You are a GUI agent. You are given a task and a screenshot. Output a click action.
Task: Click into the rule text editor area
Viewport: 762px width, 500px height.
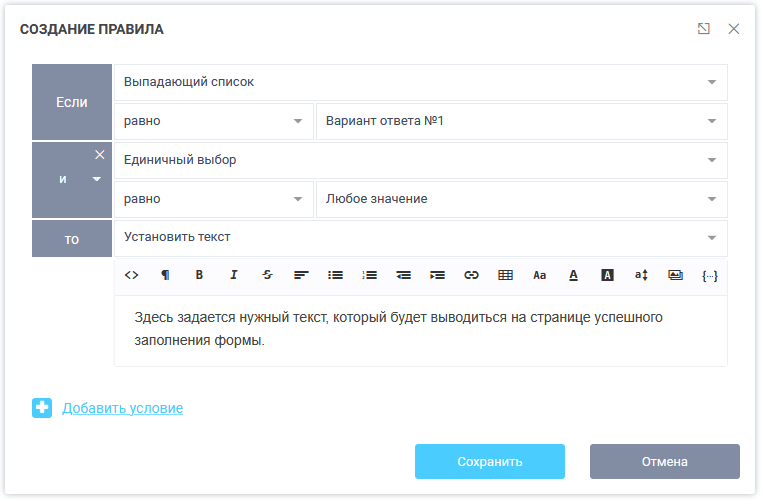(421, 330)
